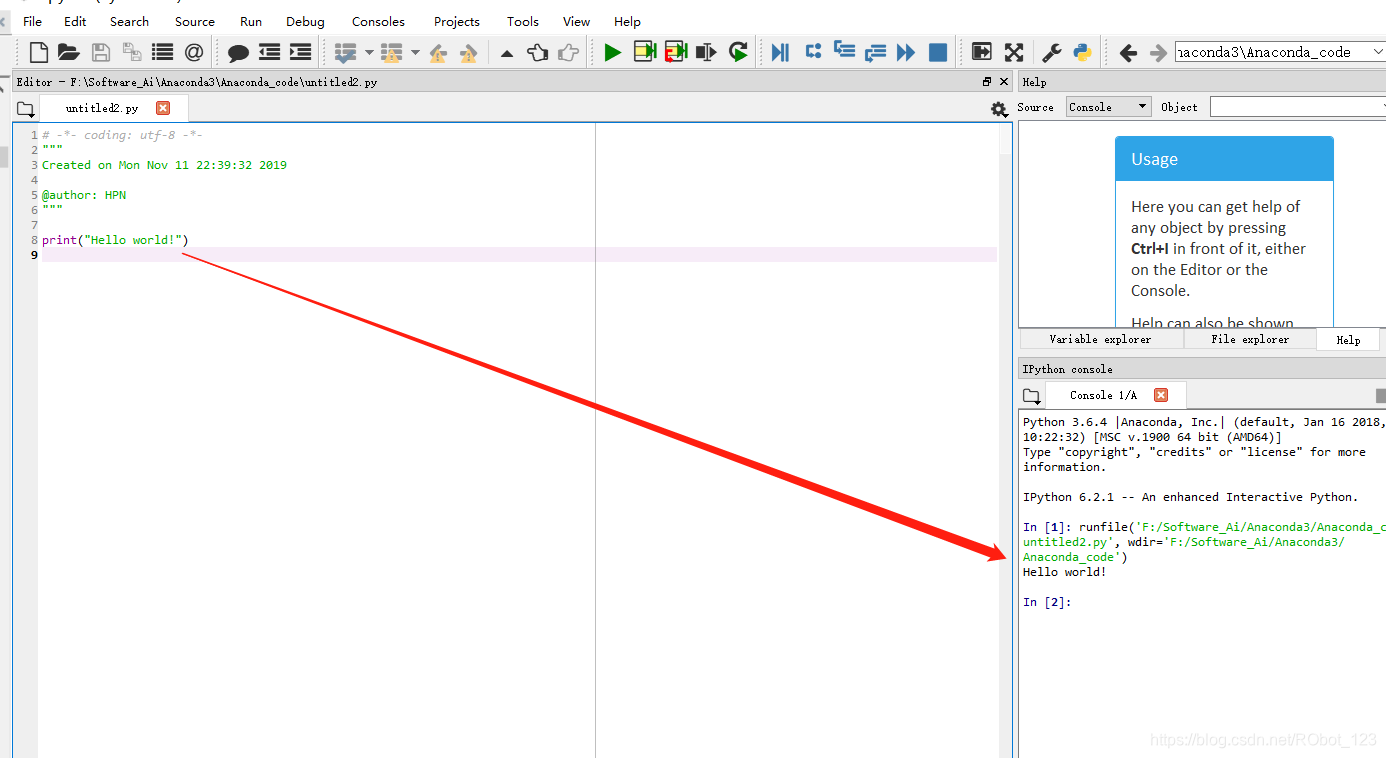
Task: Go to previous cursor position icon
Action: point(538,52)
